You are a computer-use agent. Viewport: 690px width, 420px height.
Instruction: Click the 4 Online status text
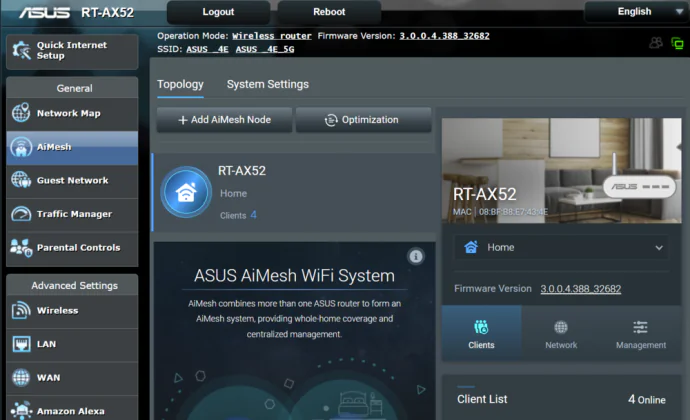click(646, 400)
